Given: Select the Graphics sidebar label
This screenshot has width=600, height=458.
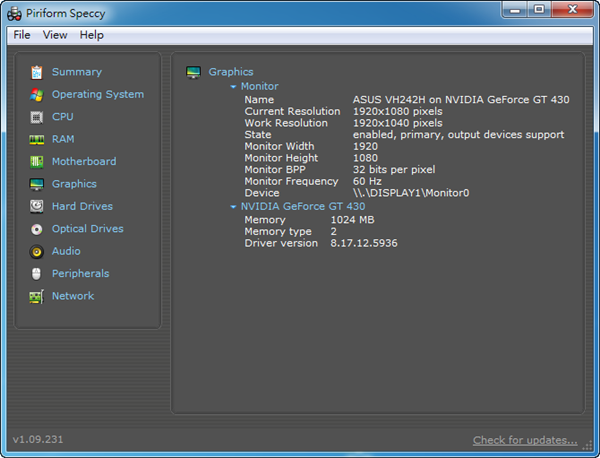Looking at the screenshot, I should [74, 184].
